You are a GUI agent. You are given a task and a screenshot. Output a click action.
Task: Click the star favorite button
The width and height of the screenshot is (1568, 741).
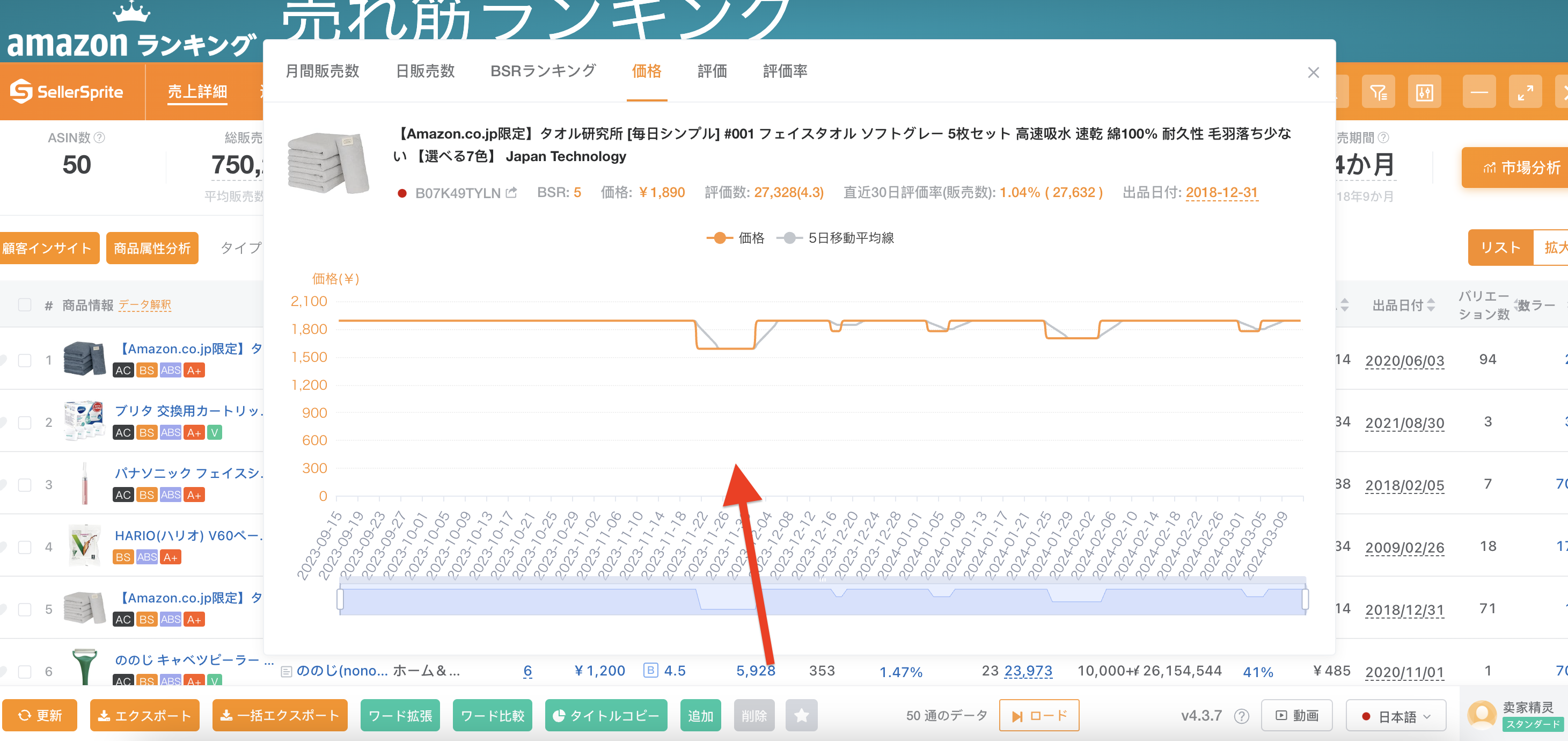(x=802, y=715)
